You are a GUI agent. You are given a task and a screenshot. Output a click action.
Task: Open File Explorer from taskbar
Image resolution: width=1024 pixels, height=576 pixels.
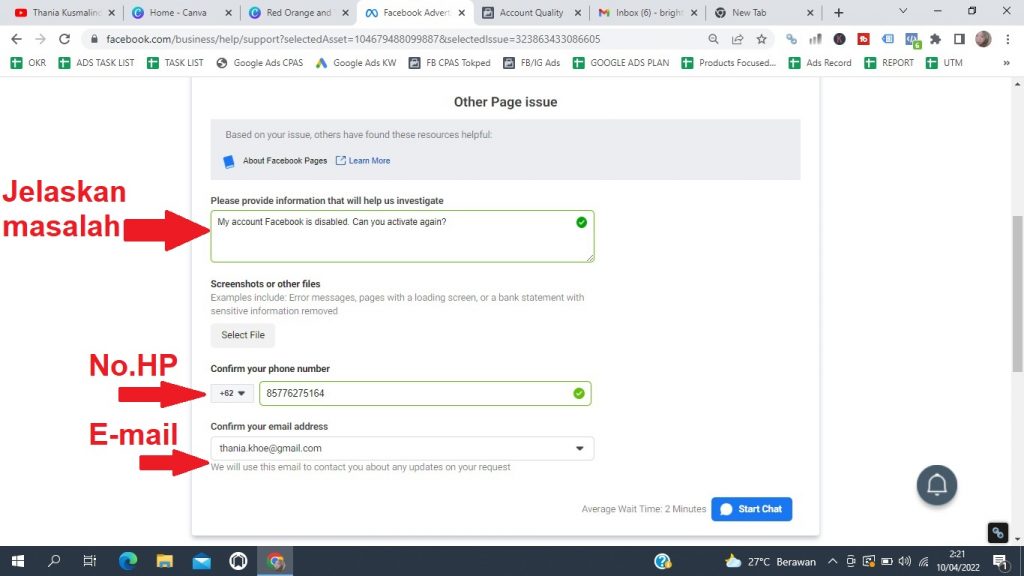pos(165,561)
